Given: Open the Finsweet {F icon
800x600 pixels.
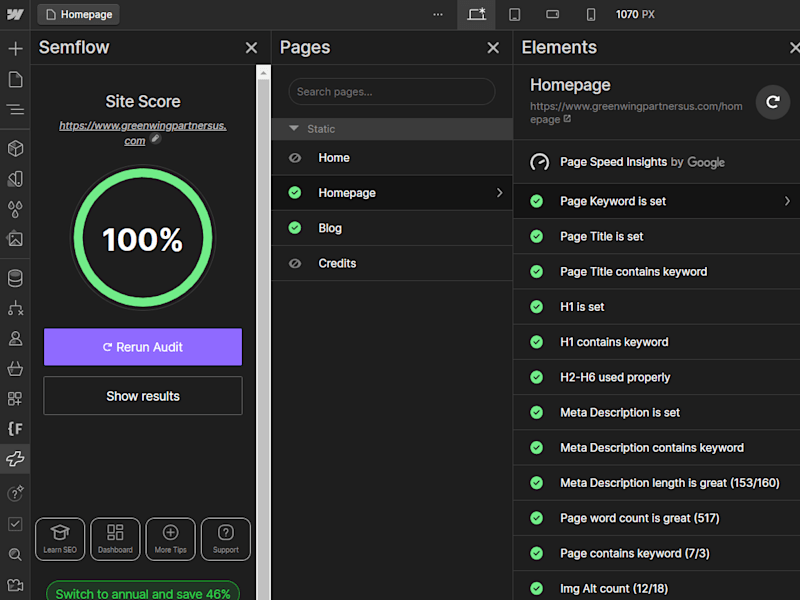Looking at the screenshot, I should click(x=15, y=429).
